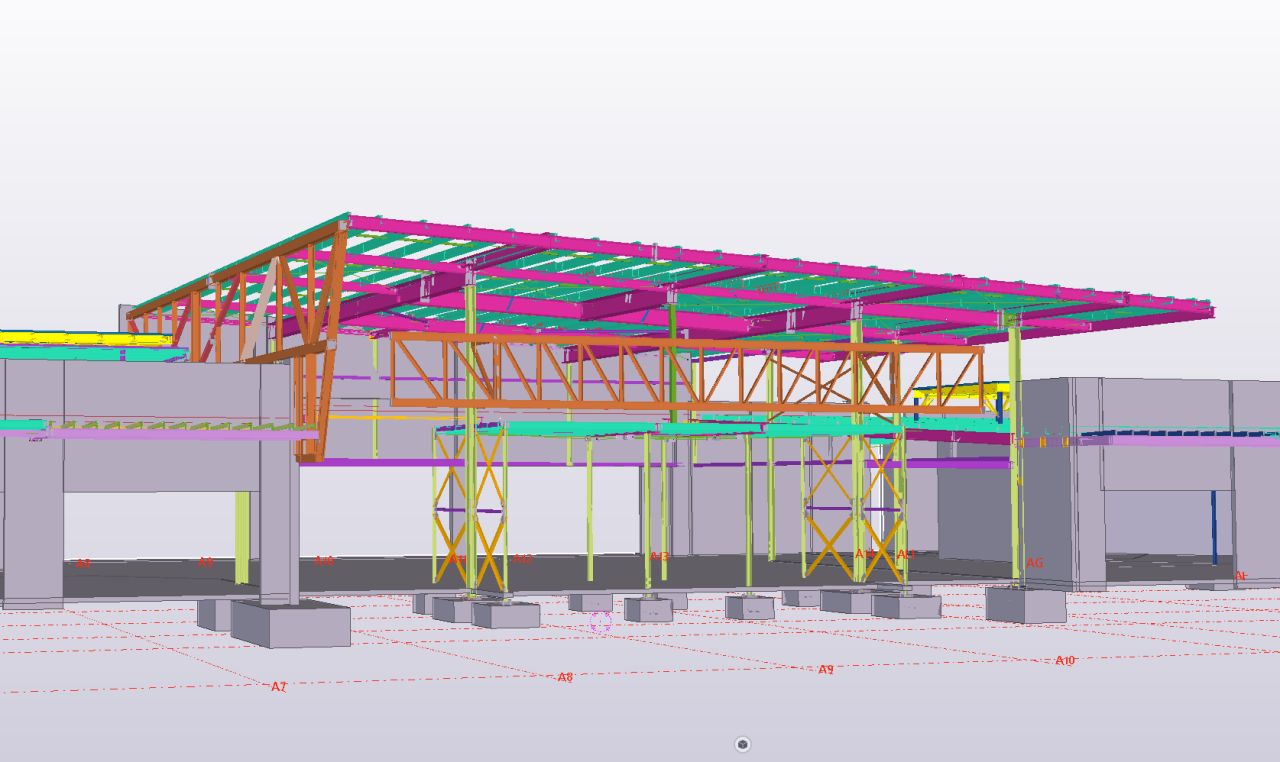
Task: Click the magenta dashed circle marker near footings
Action: coord(600,623)
